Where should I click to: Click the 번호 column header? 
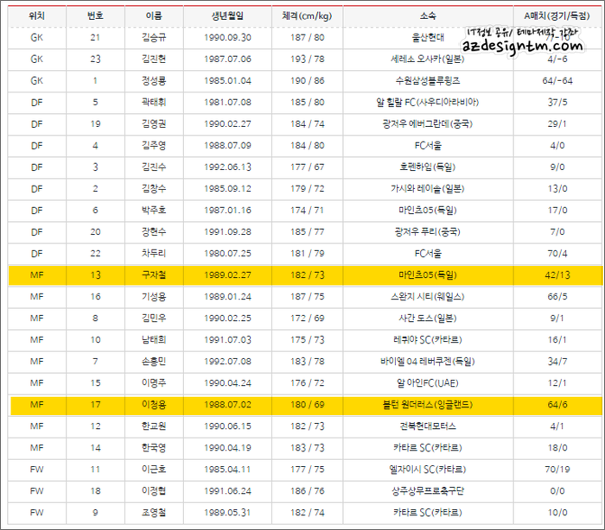click(x=95, y=16)
